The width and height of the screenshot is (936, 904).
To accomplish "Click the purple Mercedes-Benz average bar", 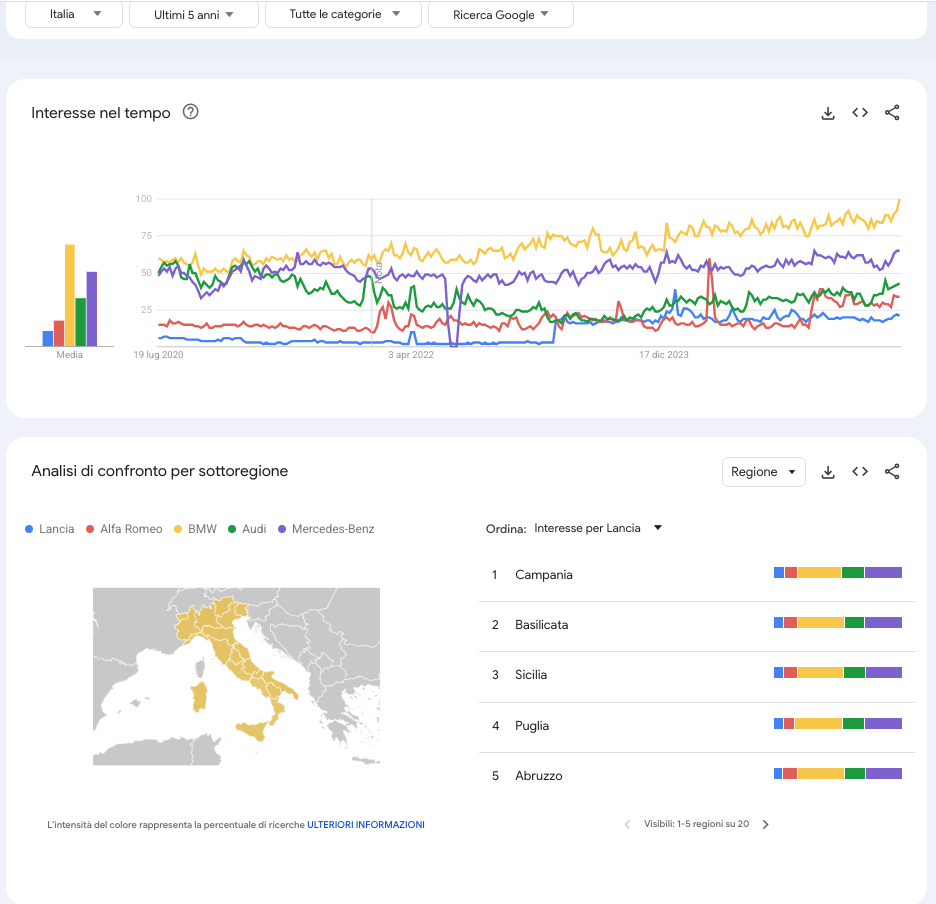I will (92, 309).
